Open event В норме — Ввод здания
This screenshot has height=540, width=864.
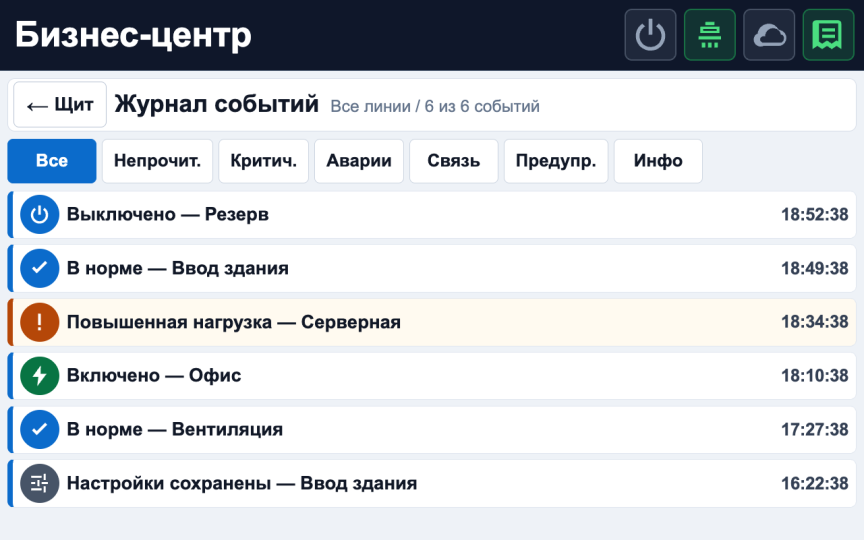pos(432,268)
